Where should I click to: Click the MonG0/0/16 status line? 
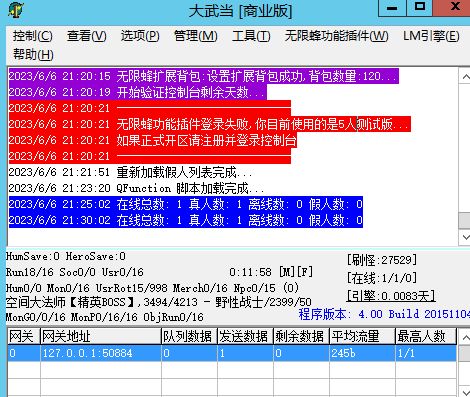[105, 317]
